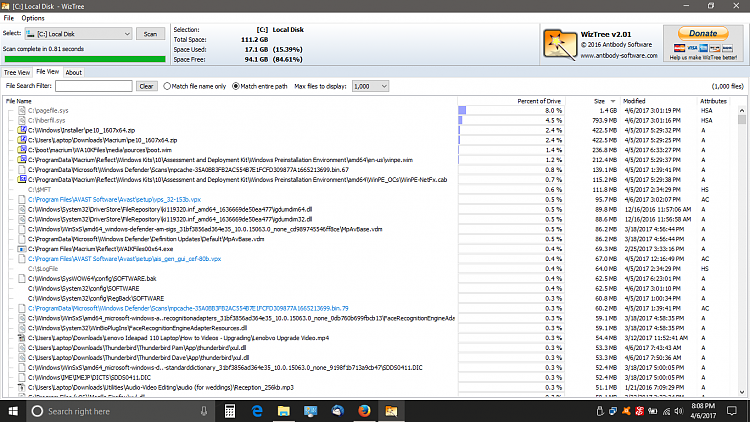Open Calculator from the taskbar
The width and height of the screenshot is (750, 422).
coord(231,411)
